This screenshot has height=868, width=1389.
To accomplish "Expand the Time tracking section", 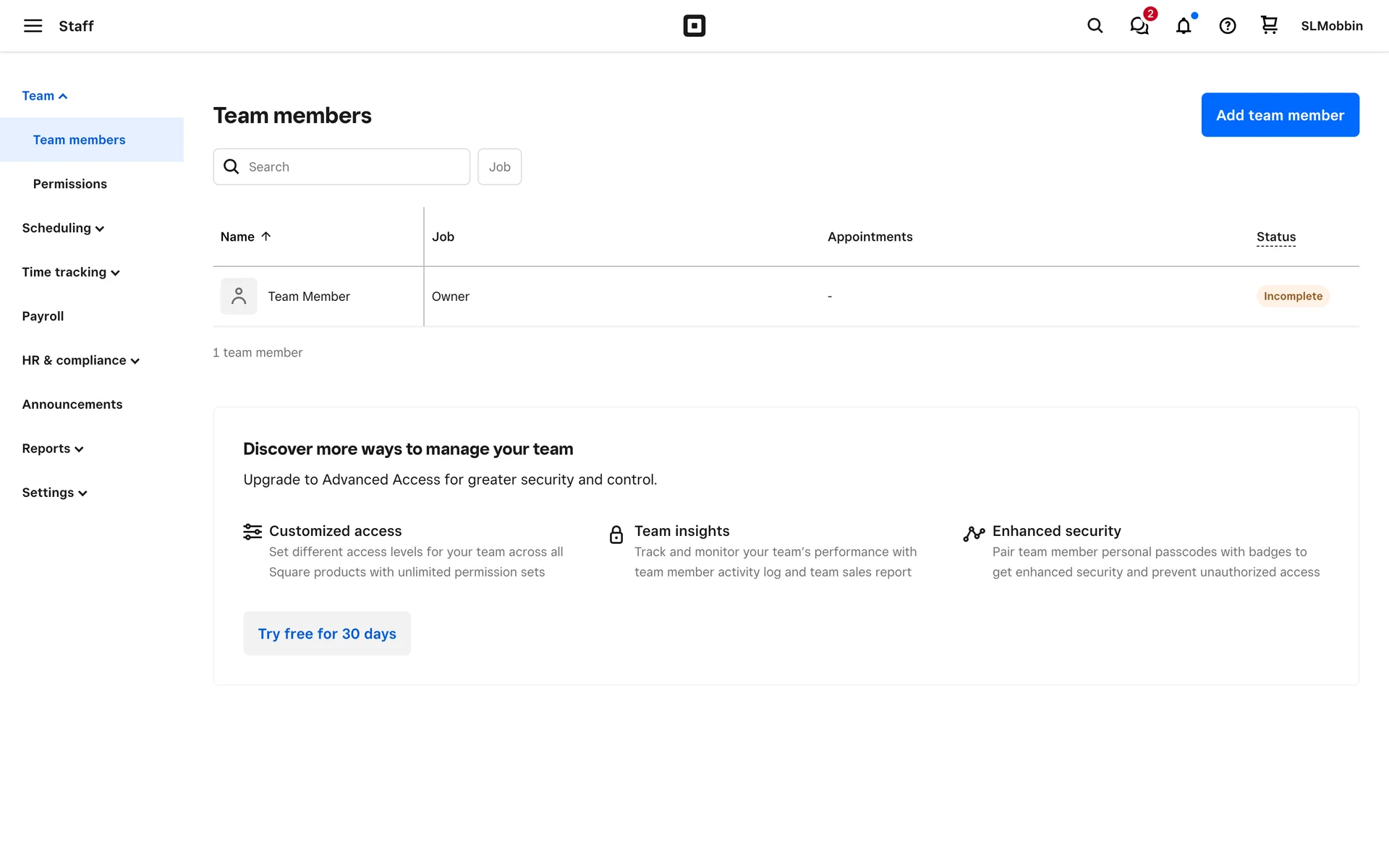I will tap(71, 273).
